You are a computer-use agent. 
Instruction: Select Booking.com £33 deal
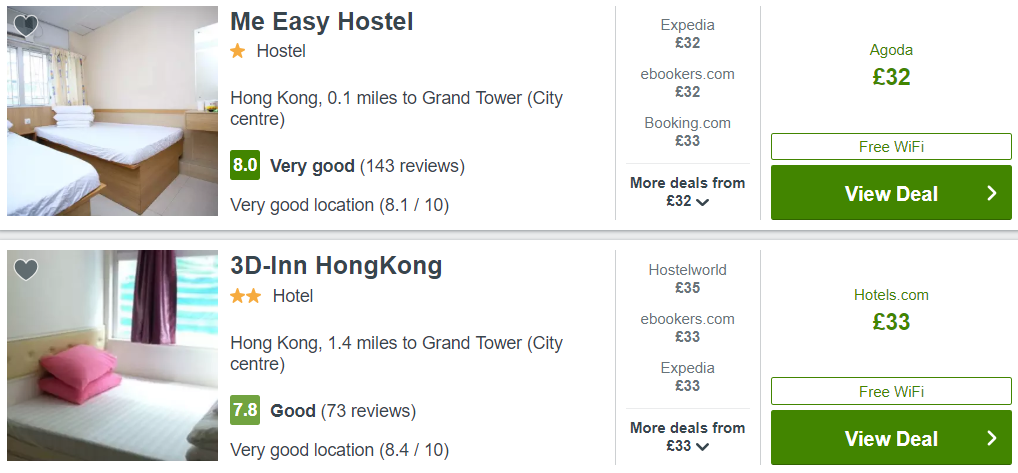point(687,132)
